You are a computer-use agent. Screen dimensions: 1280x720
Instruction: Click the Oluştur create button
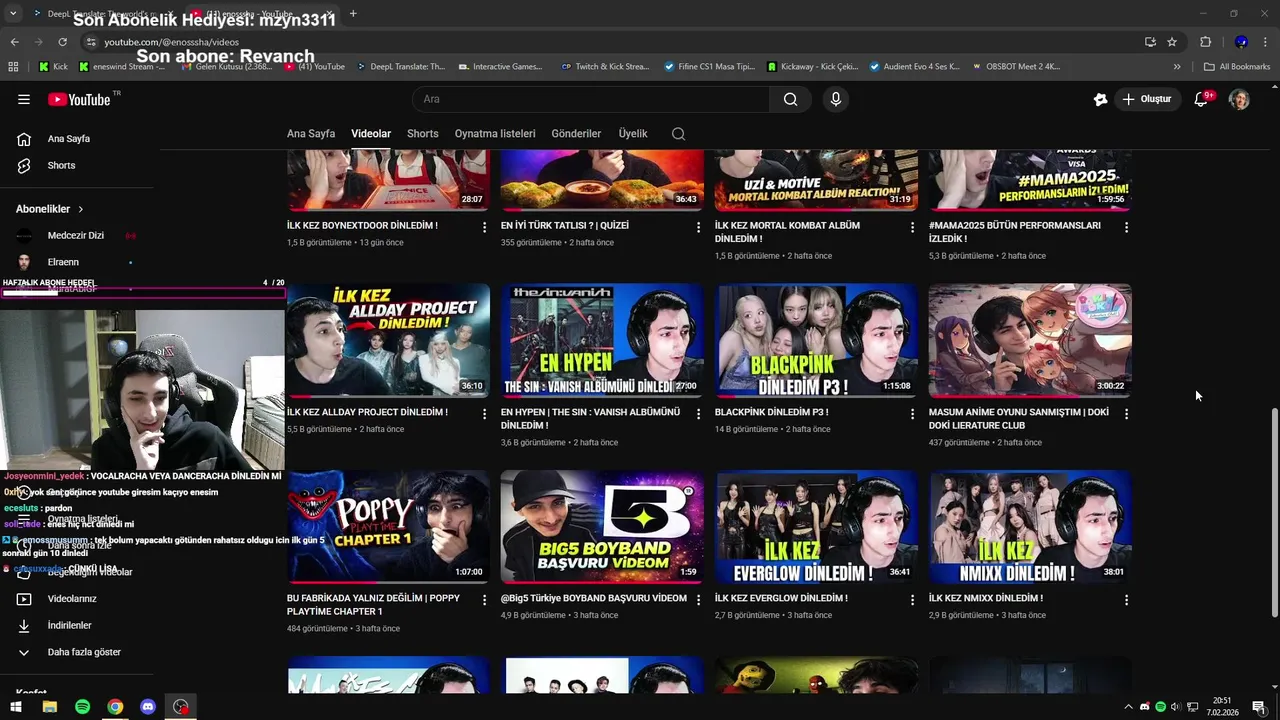tap(1146, 99)
